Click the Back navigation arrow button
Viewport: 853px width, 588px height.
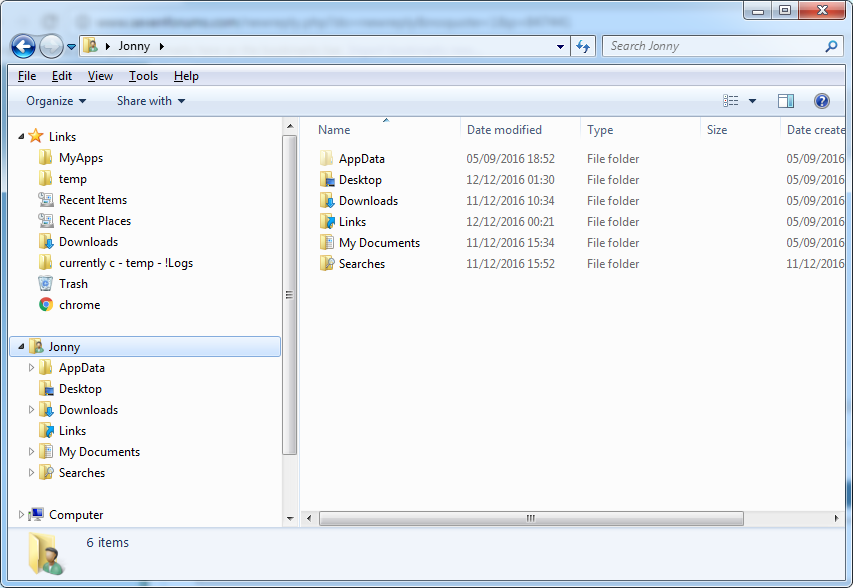(x=23, y=47)
